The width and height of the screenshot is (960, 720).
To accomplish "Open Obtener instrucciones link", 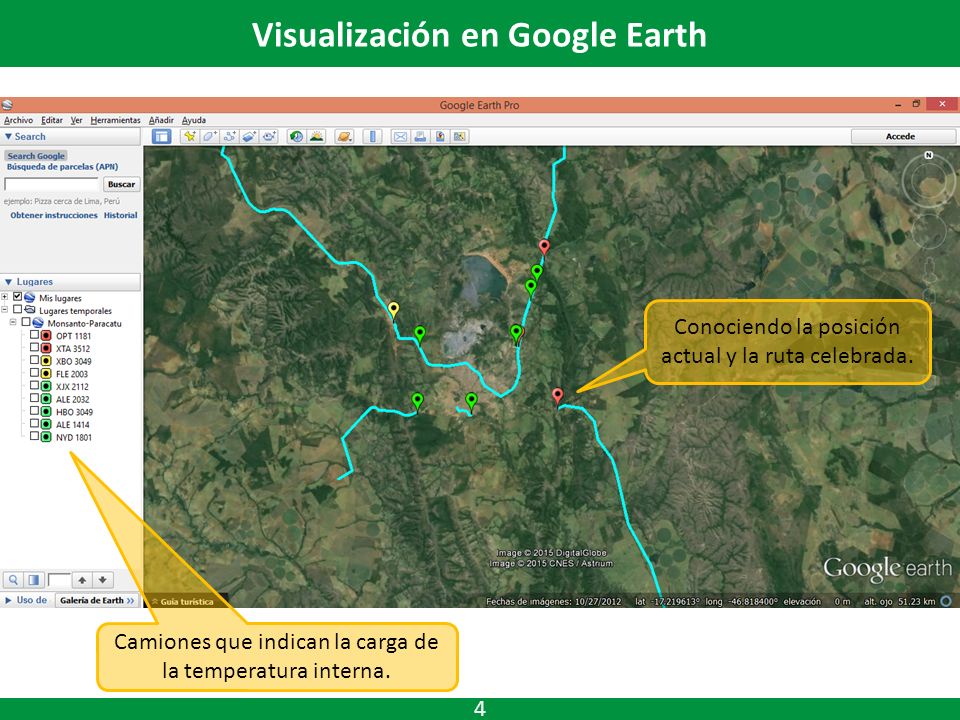I will 54,216.
